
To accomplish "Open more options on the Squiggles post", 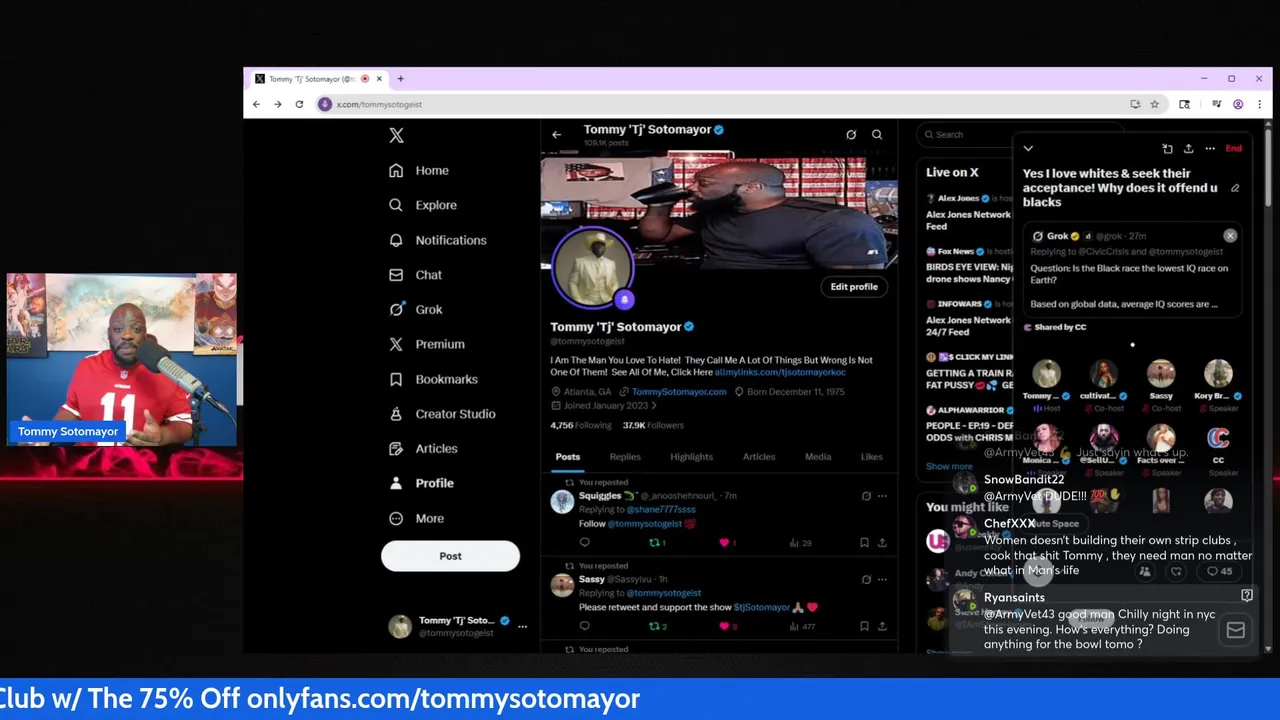I will pos(882,496).
